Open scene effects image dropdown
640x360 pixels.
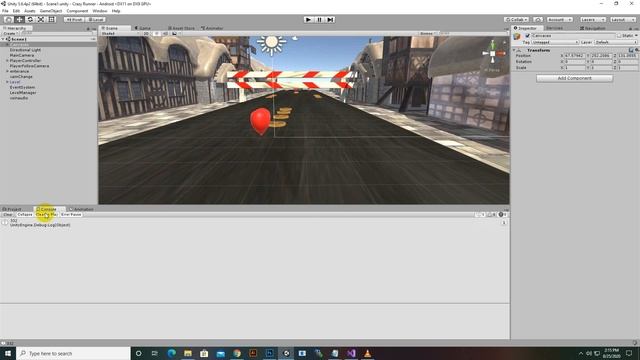[x=175, y=33]
